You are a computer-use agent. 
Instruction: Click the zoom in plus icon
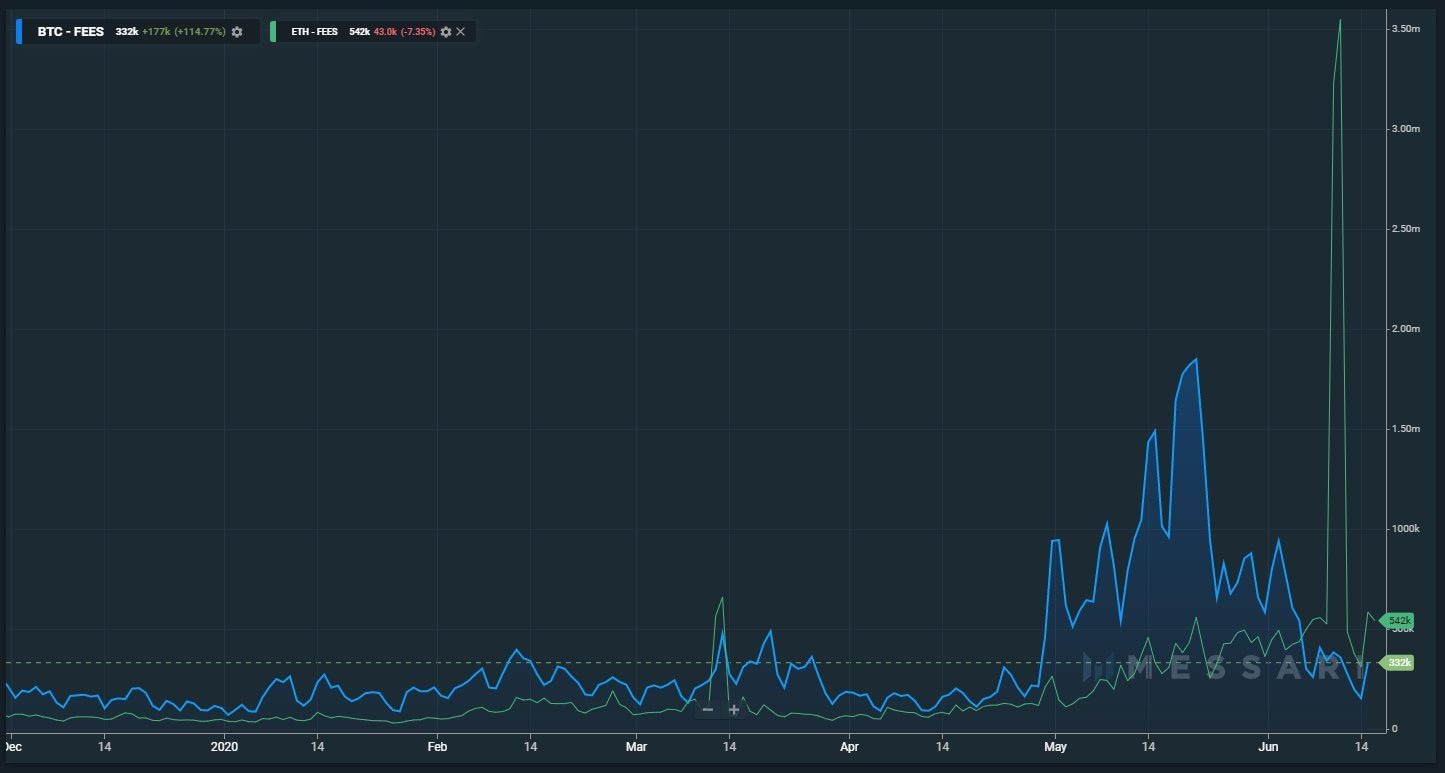(733, 708)
